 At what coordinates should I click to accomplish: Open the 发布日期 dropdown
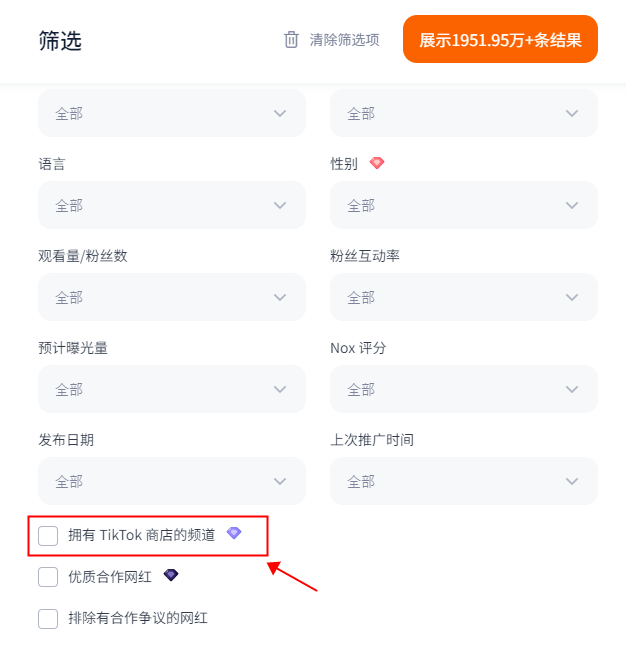[x=171, y=481]
